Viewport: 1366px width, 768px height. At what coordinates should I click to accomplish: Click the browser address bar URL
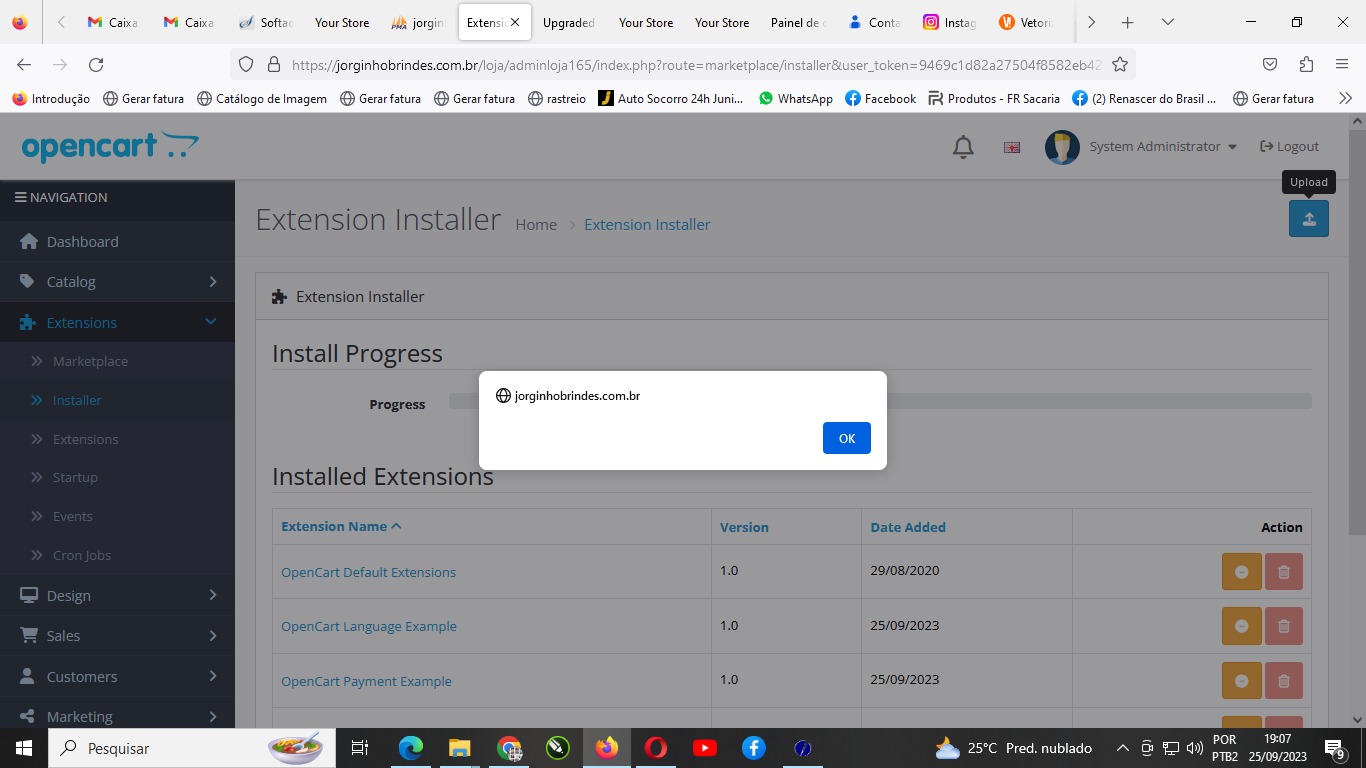(696, 65)
